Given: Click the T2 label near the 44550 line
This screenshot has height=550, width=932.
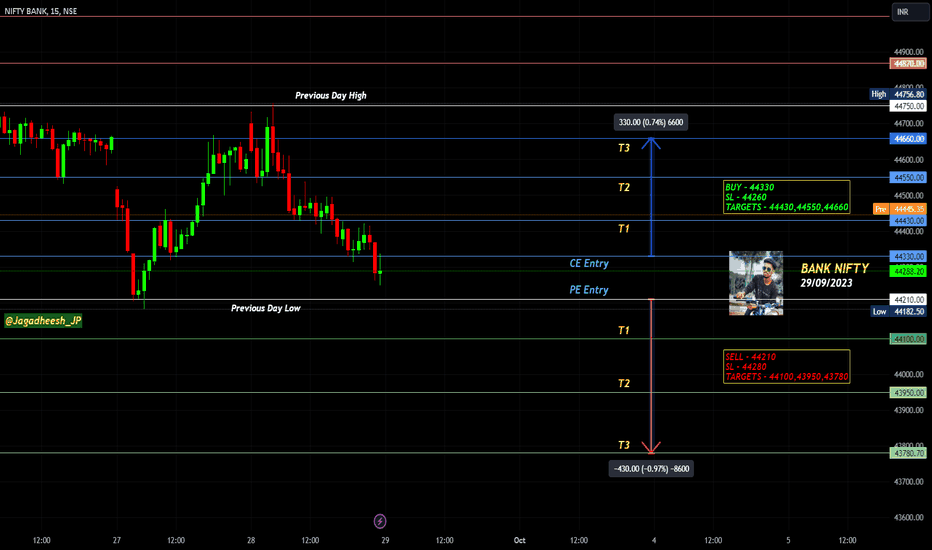Looking at the screenshot, I should [624, 187].
